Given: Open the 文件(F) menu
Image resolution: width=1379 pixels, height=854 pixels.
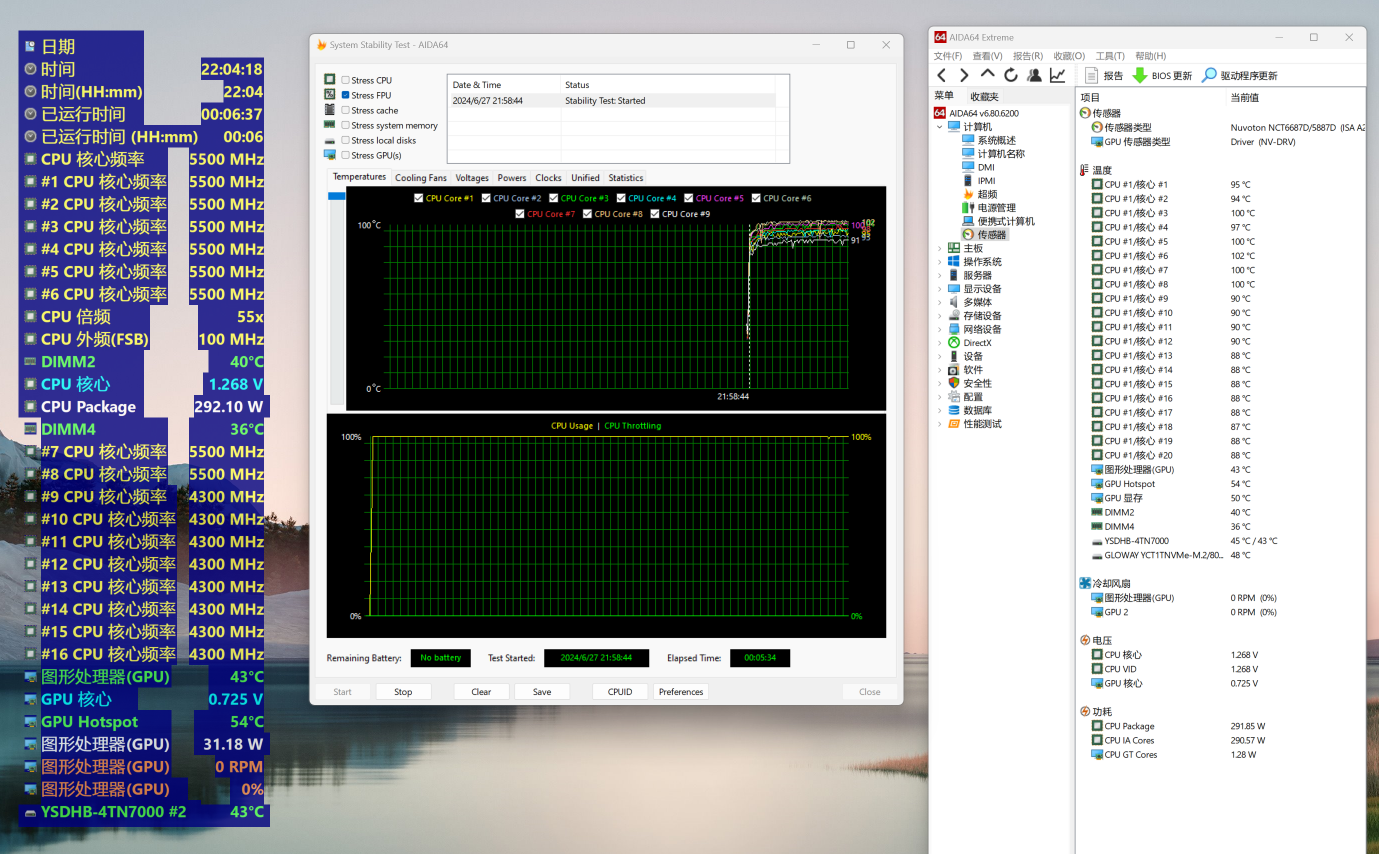Looking at the screenshot, I should pyautogui.click(x=948, y=56).
